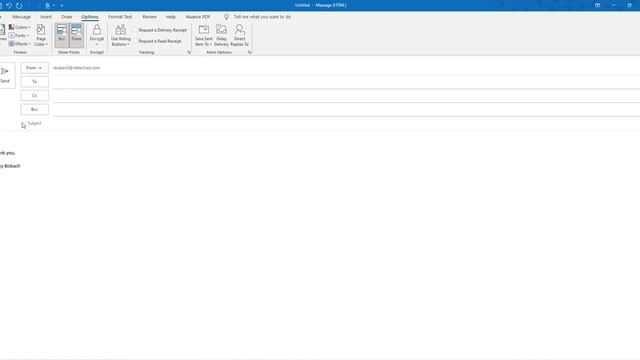Open the More Options dialog launcher
This screenshot has height=360, width=640.
click(x=249, y=52)
